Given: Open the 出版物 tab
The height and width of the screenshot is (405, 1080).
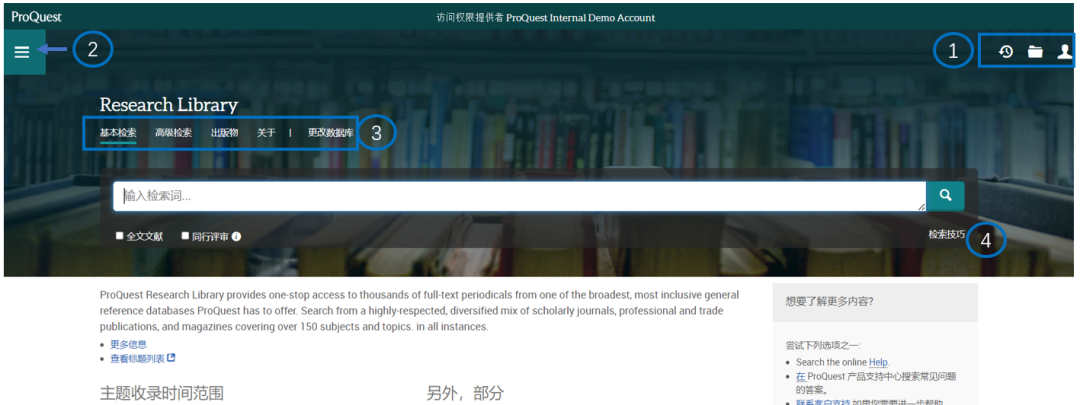Looking at the screenshot, I should click(x=225, y=133).
